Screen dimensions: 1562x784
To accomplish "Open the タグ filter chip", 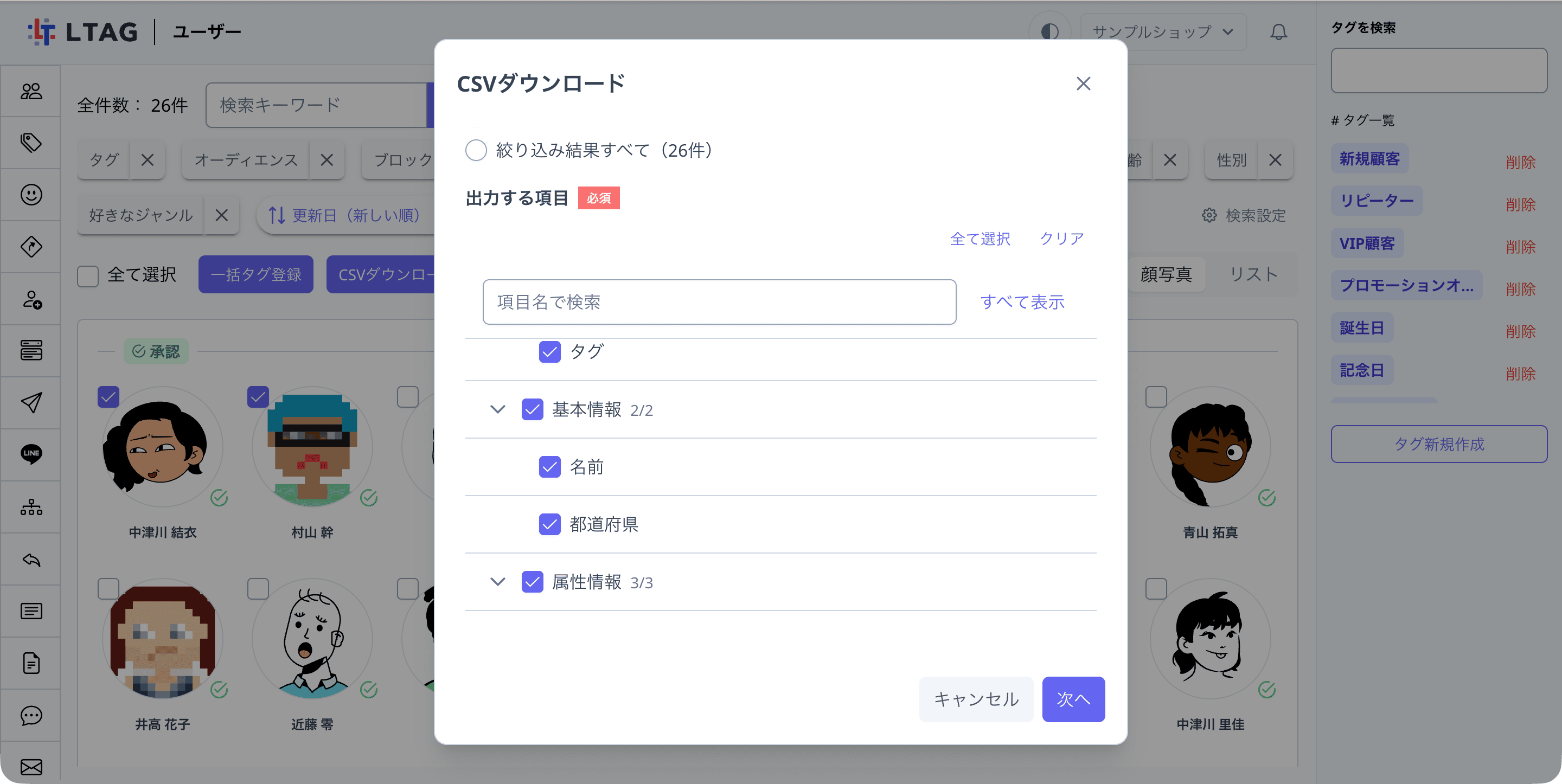I will point(104,160).
